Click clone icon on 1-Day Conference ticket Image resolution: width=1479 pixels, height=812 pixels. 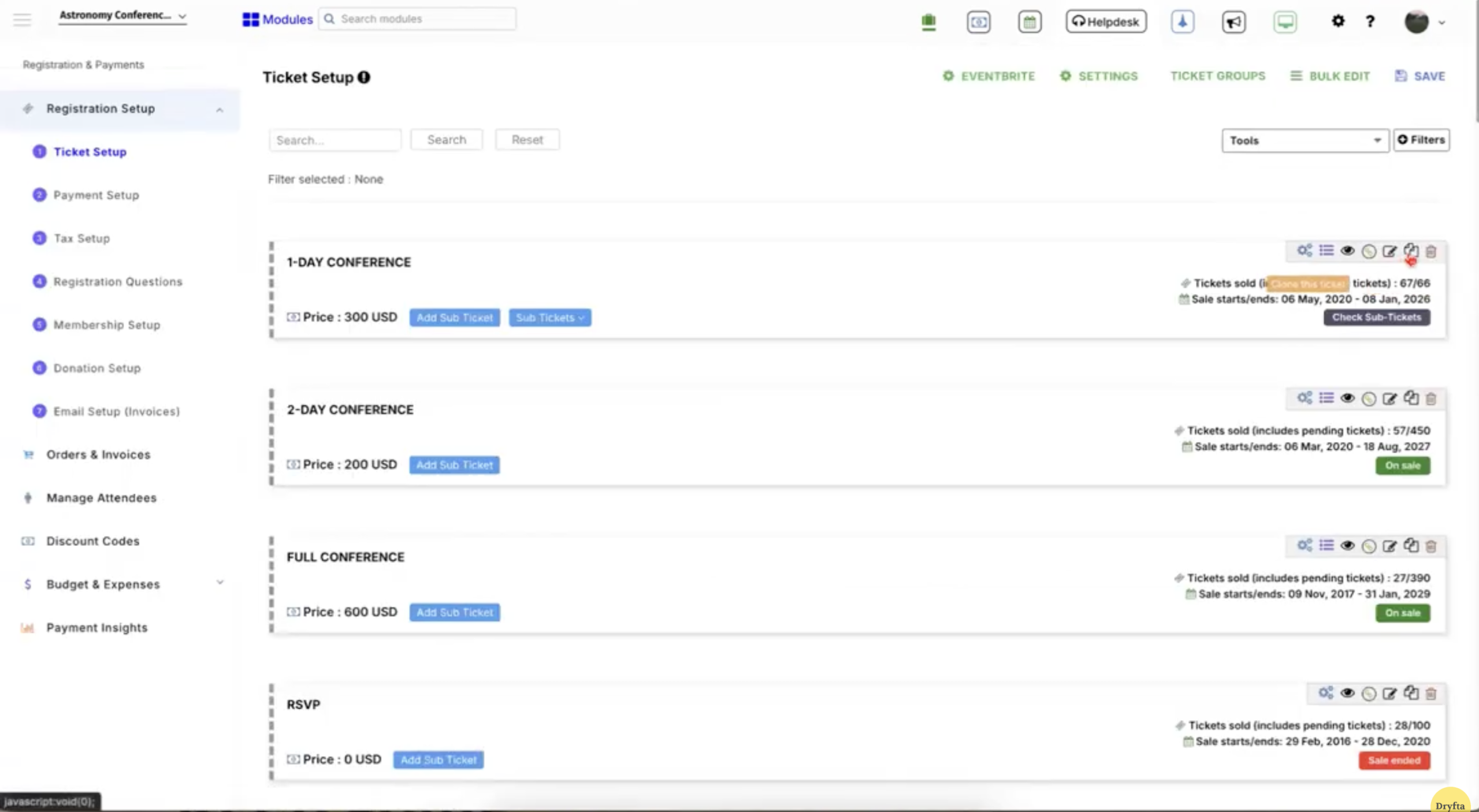pyautogui.click(x=1411, y=251)
